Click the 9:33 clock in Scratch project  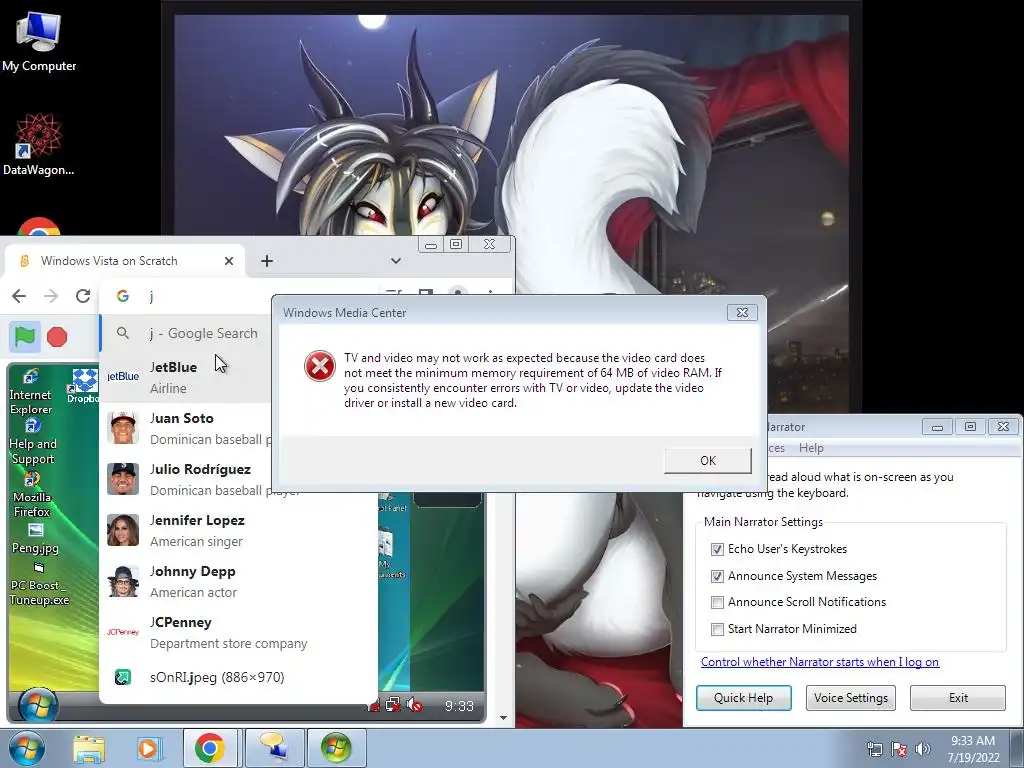[459, 706]
